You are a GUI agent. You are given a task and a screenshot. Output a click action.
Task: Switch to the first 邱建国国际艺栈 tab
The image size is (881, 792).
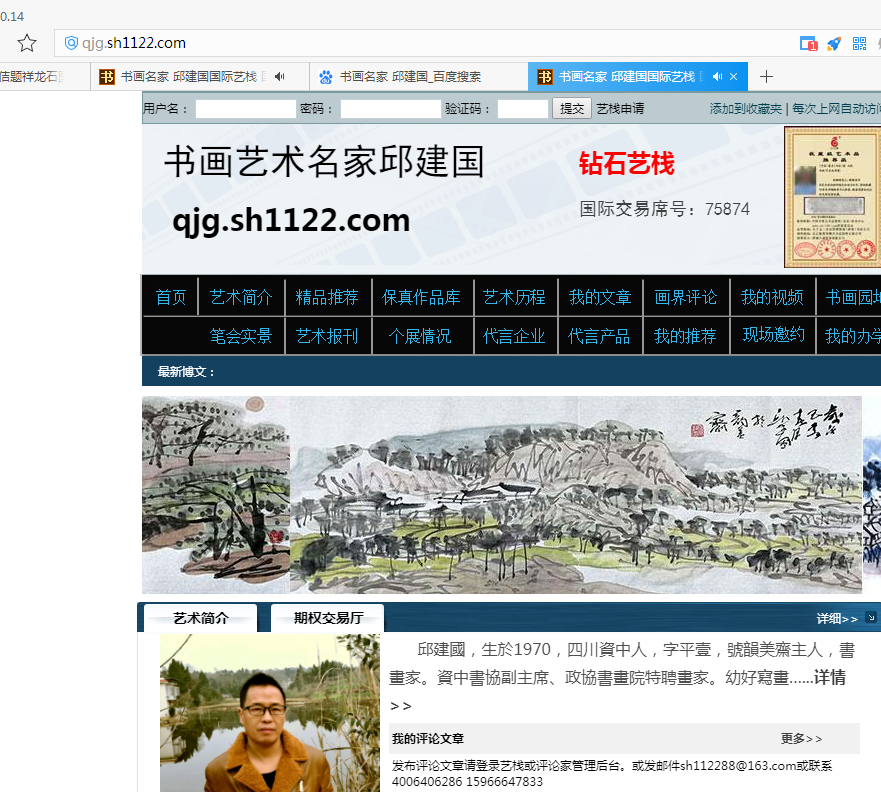coord(200,76)
